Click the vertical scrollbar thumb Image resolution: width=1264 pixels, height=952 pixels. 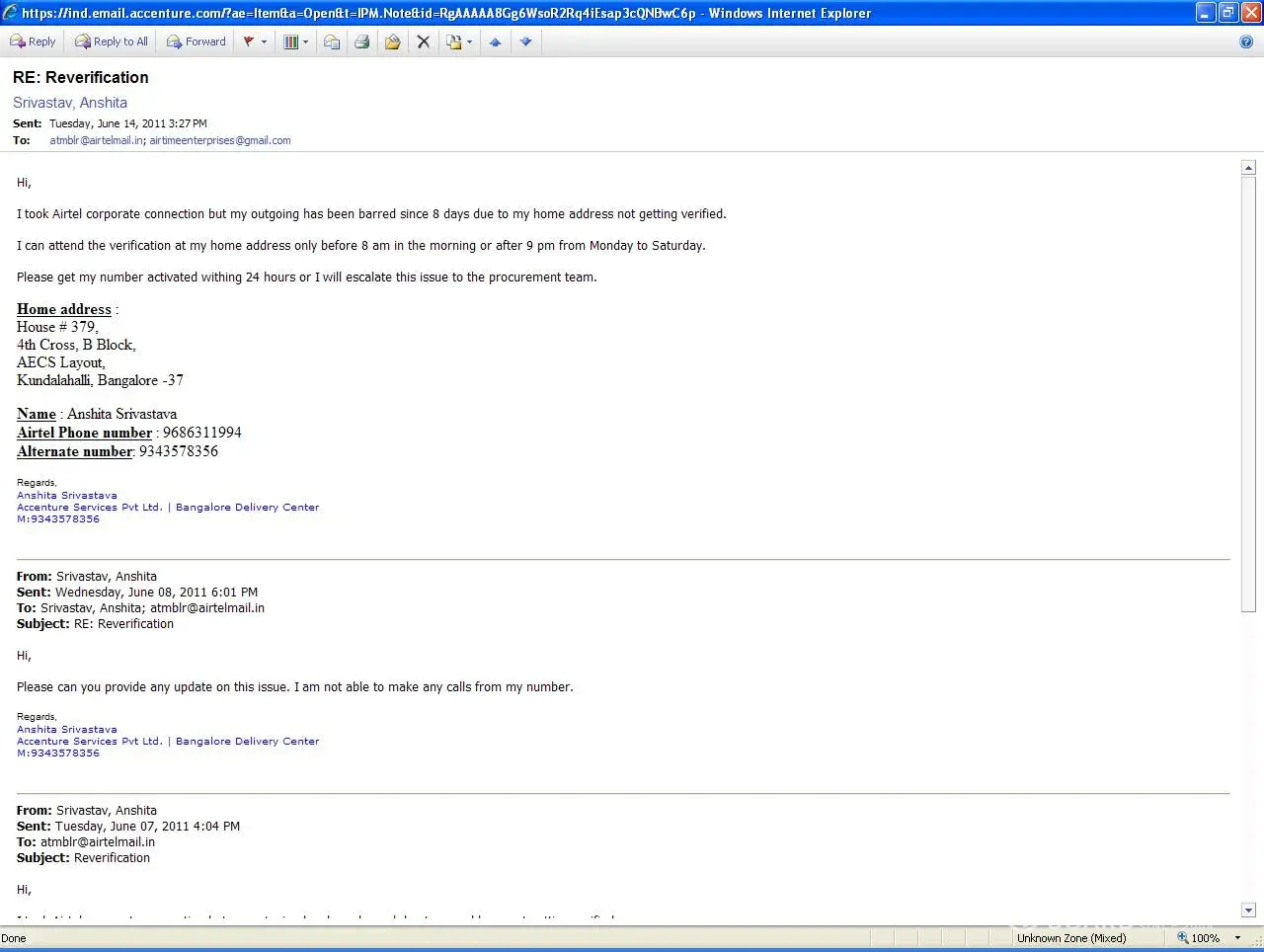coord(1248,395)
